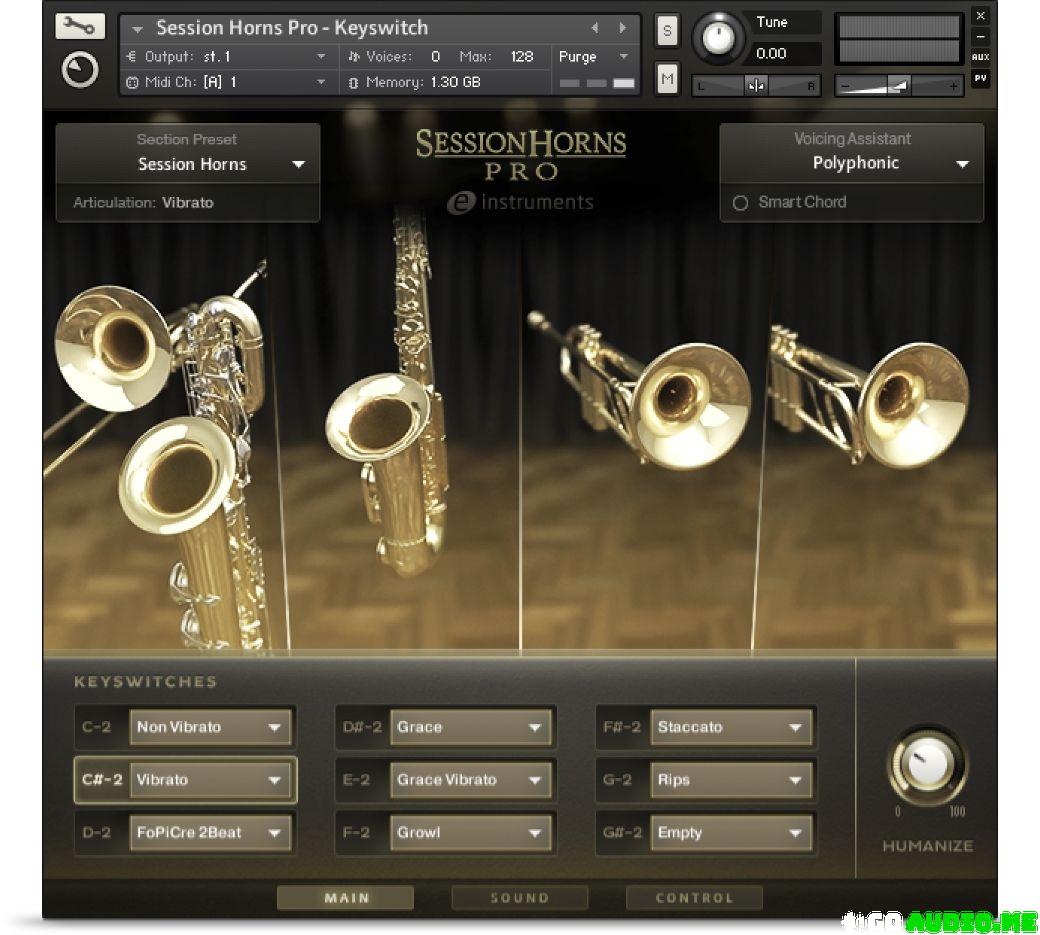
Task: Open the F-2 Growl dropdown
Action: pos(471,833)
